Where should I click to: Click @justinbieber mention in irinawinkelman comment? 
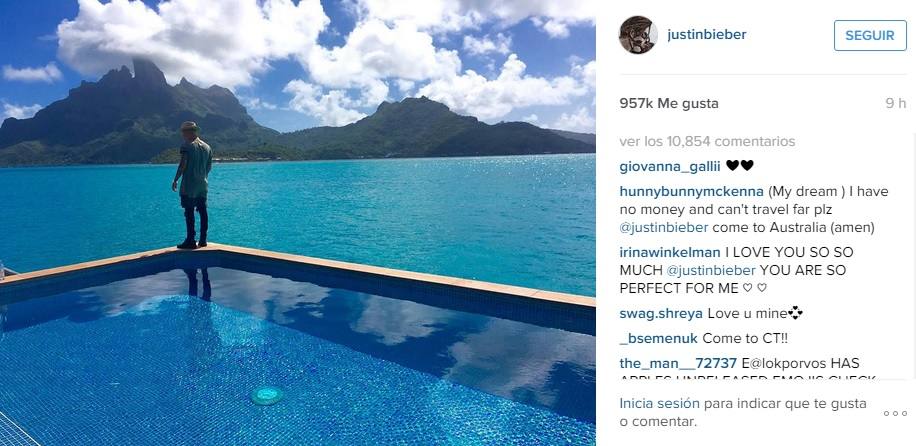pyautogui.click(x=711, y=271)
